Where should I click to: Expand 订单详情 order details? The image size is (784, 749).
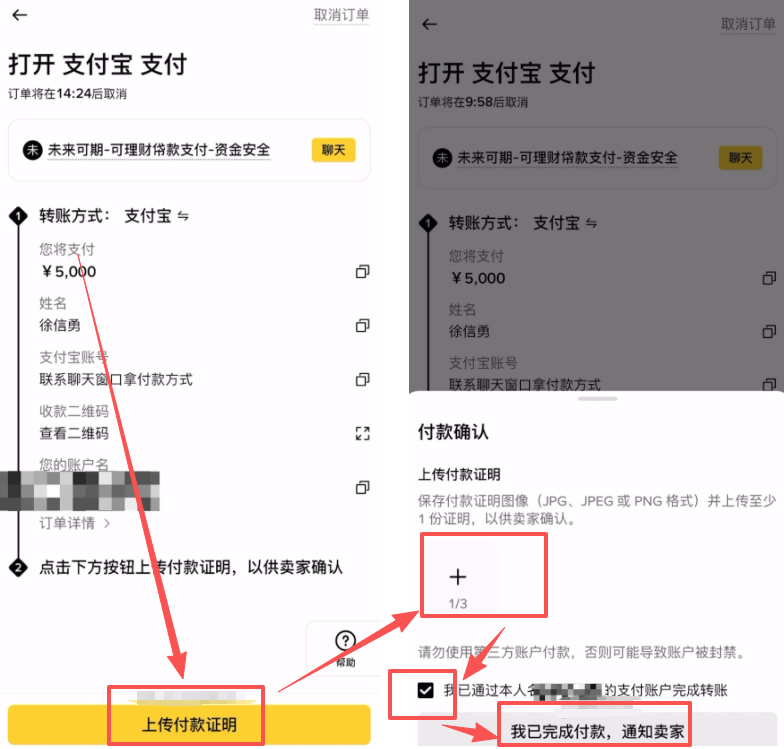pyautogui.click(x=75, y=523)
